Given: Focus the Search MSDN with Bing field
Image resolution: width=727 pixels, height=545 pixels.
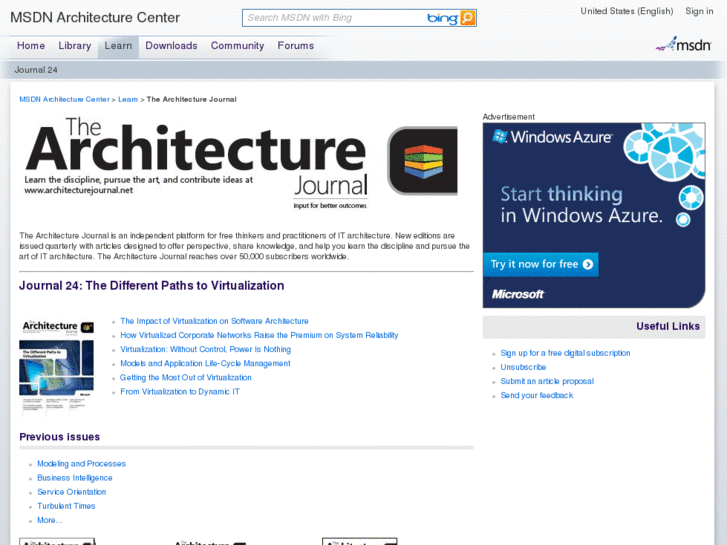Looking at the screenshot, I should click(334, 18).
